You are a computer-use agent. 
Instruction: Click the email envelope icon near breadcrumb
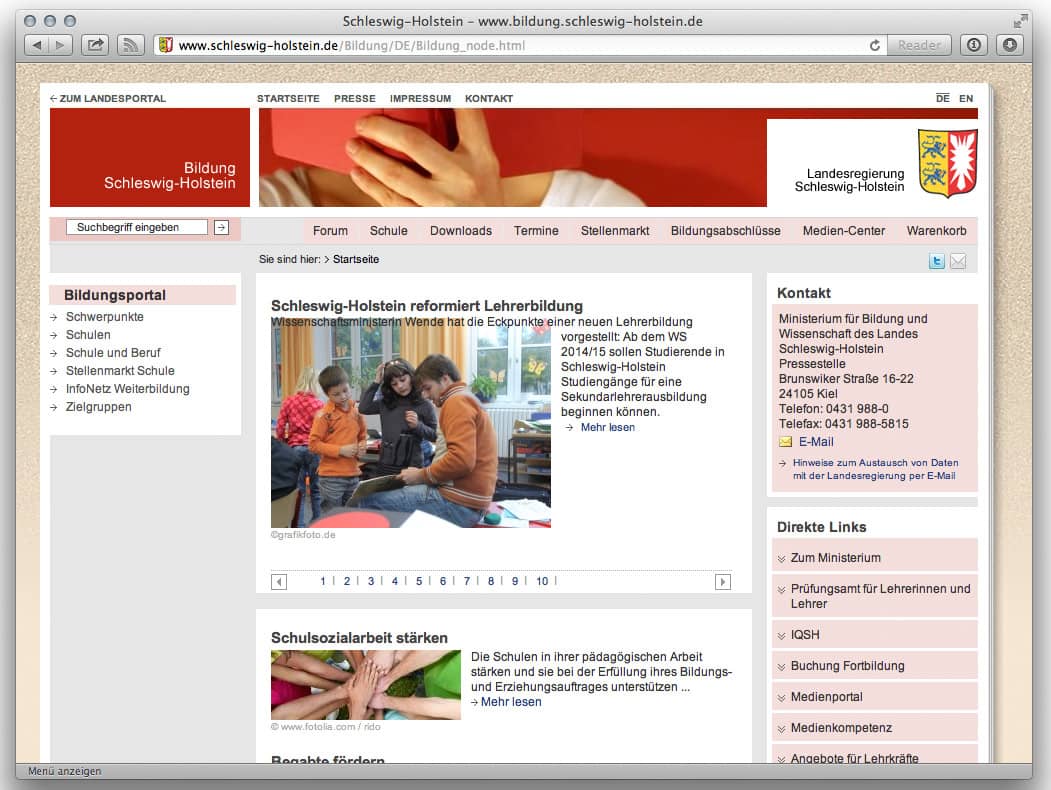point(958,261)
